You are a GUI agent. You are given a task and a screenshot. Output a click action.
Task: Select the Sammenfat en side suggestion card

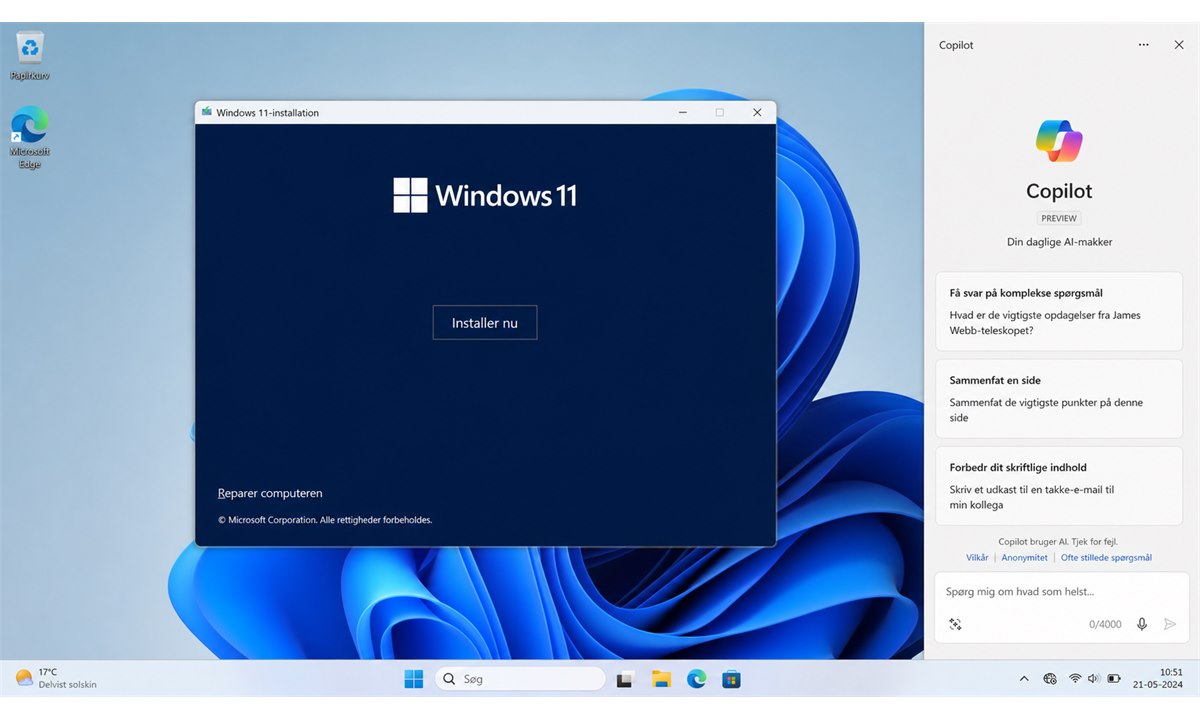pos(1059,399)
